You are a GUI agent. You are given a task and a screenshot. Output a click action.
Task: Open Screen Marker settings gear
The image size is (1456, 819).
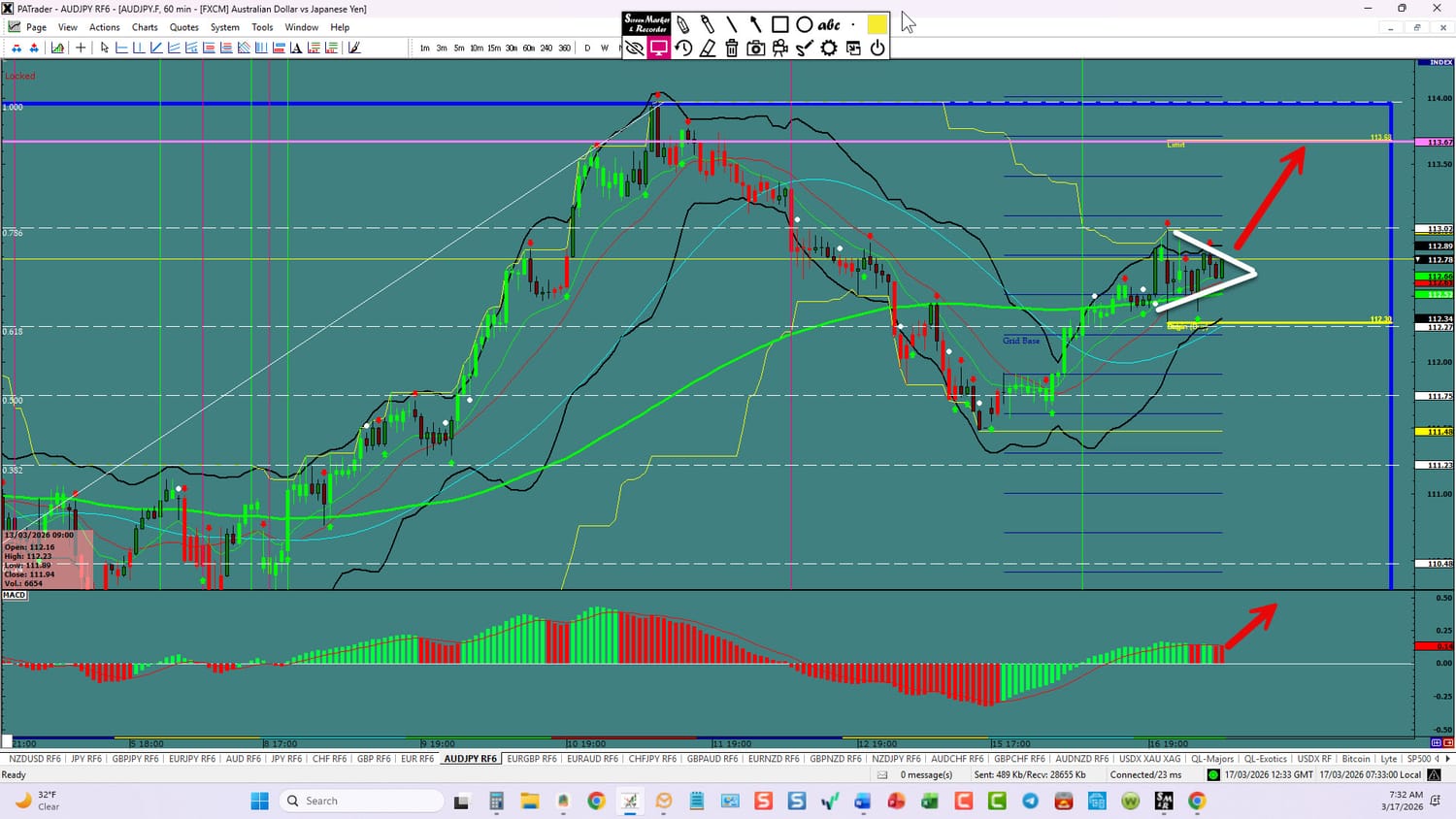point(829,48)
